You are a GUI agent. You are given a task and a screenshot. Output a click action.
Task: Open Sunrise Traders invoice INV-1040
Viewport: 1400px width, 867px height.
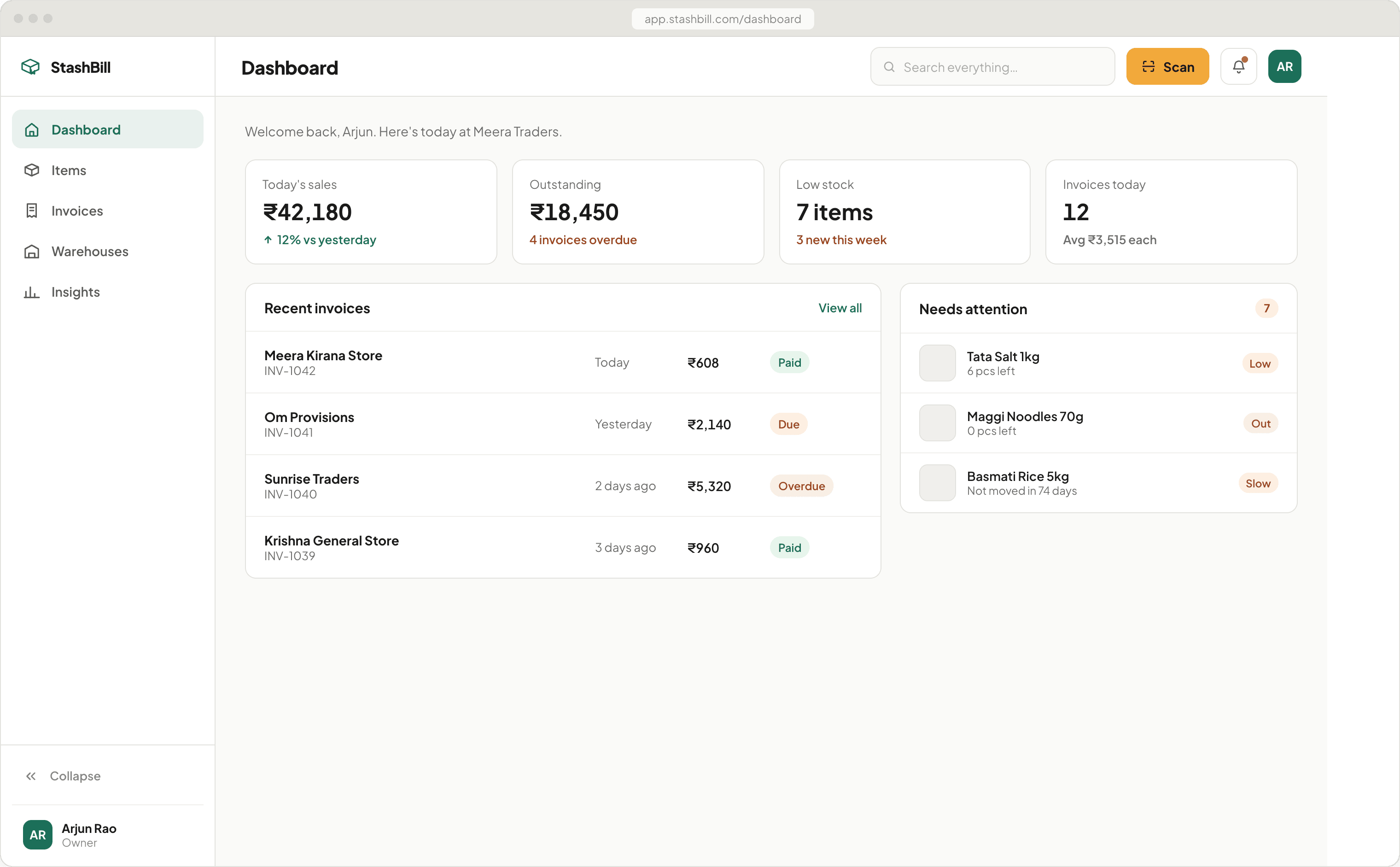point(563,486)
